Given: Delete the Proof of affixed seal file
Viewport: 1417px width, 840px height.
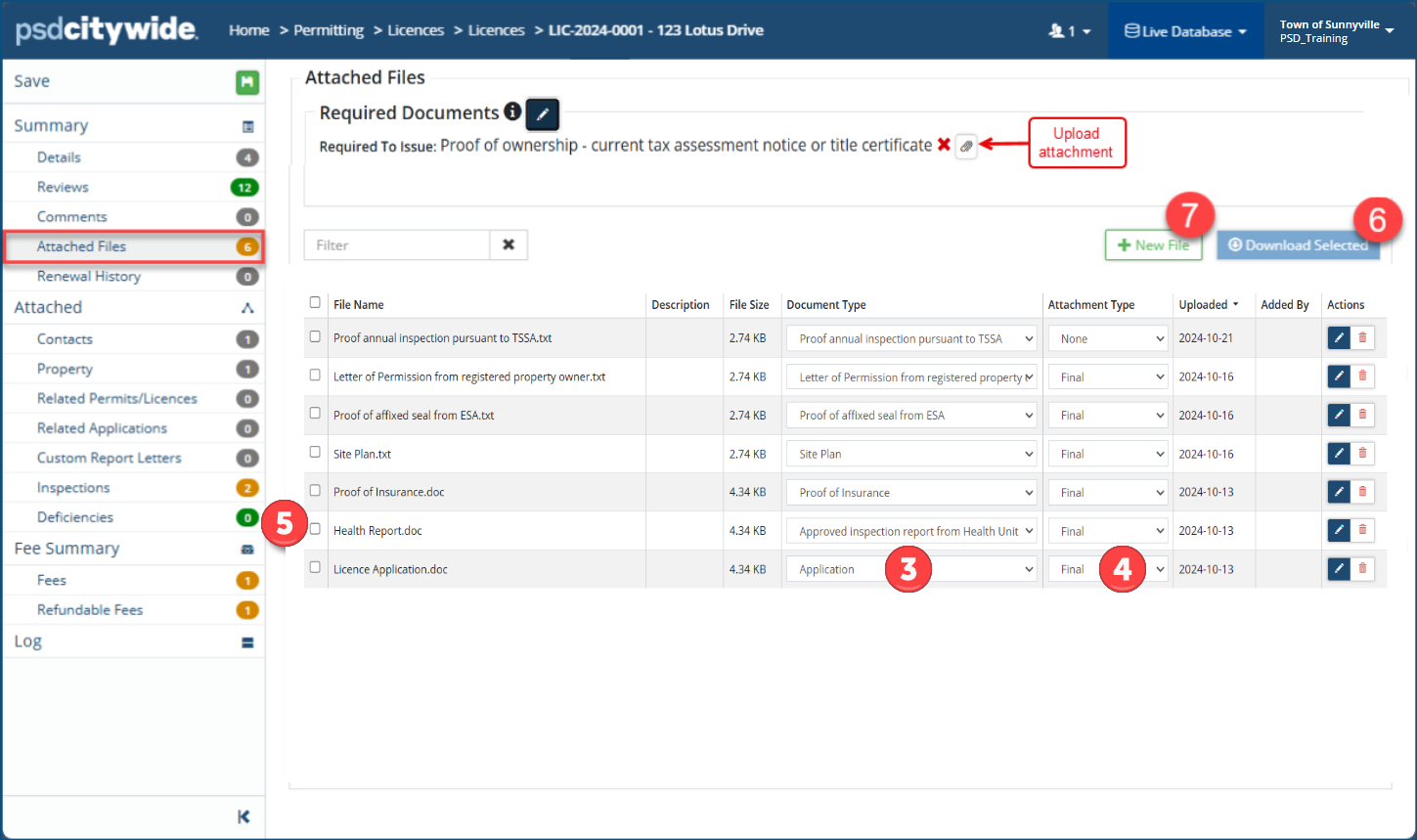Looking at the screenshot, I should (1362, 415).
